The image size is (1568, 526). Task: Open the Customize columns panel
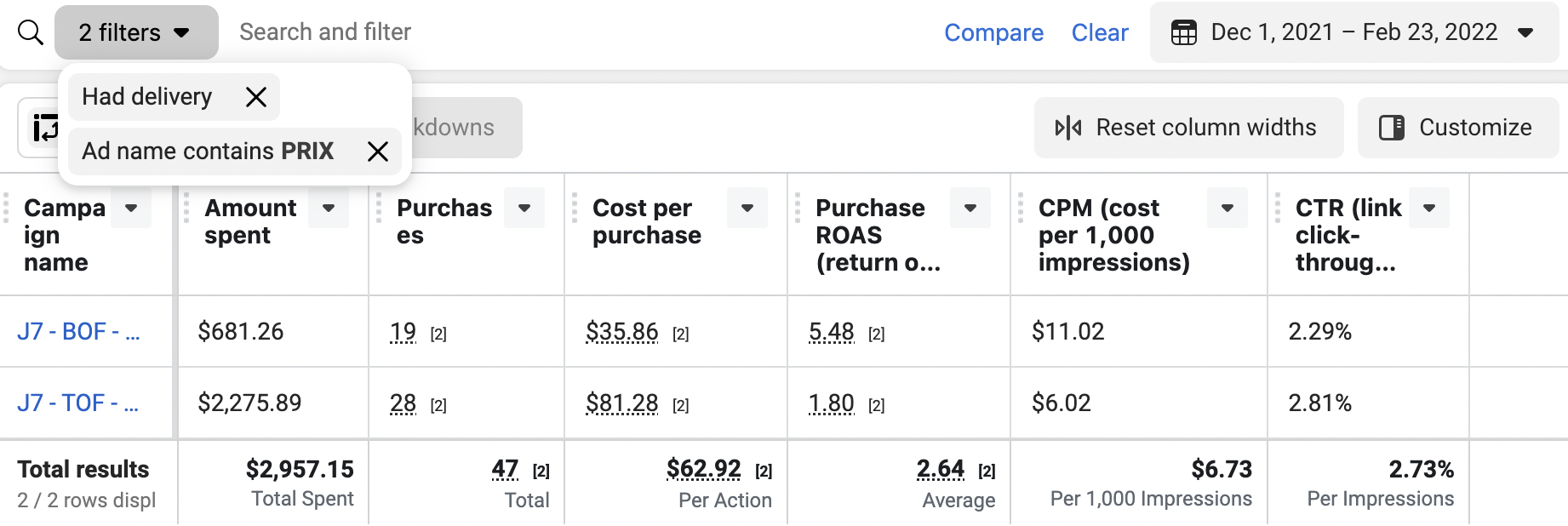[1457, 128]
